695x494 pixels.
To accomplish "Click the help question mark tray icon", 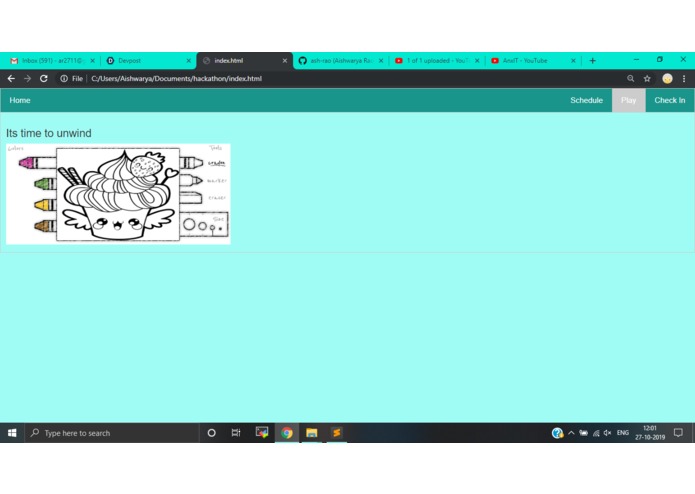I will [x=557, y=433].
